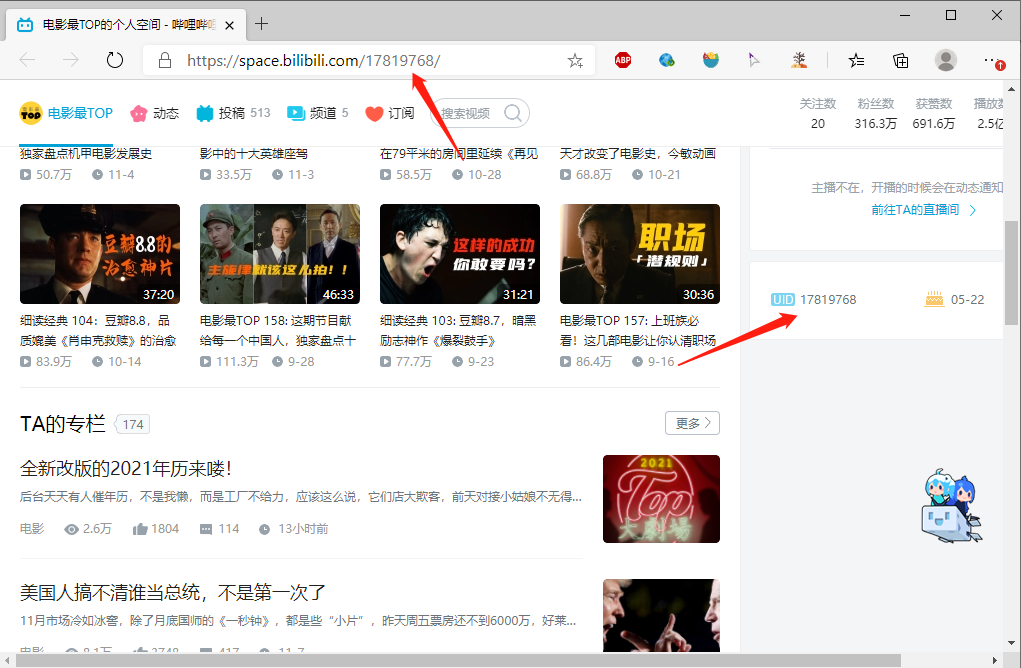Viewport: 1021px width, 668px height.
Task: Click the search magnifier icon
Action: coord(513,113)
